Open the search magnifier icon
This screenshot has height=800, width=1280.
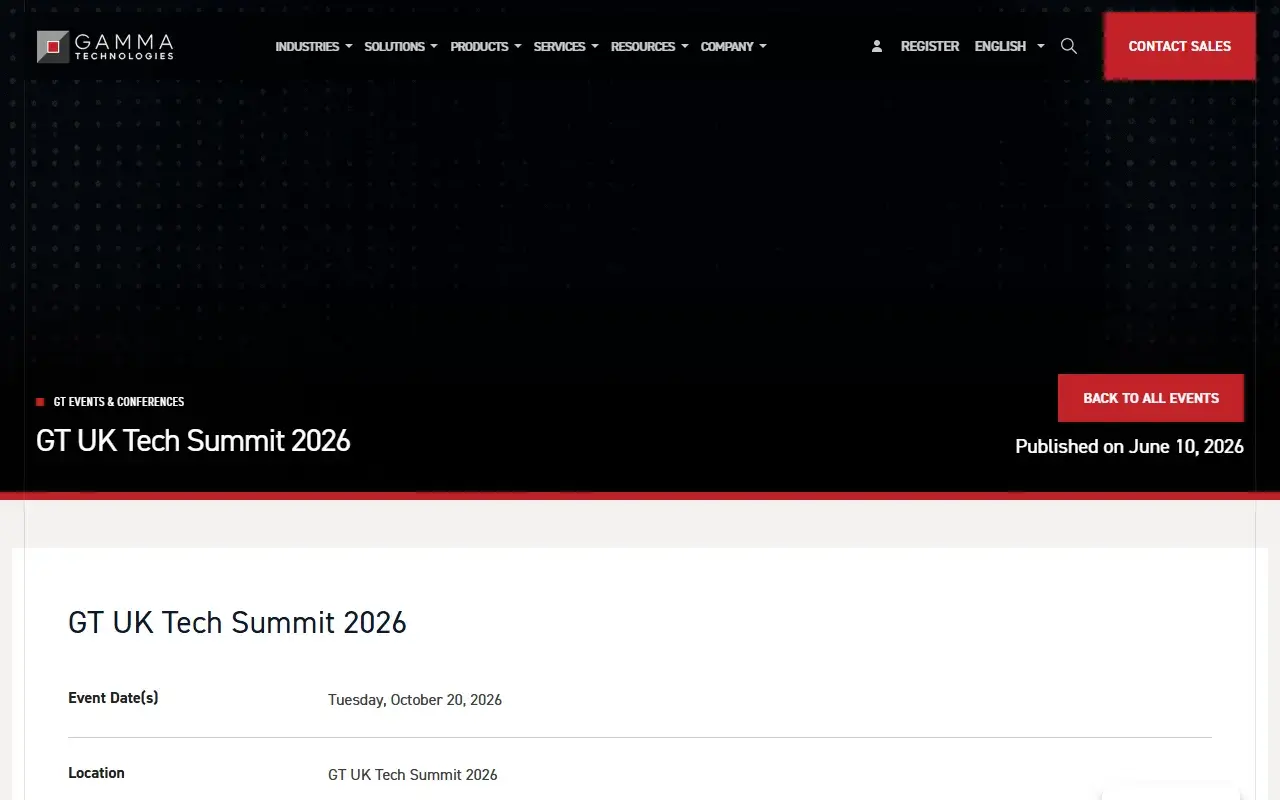click(1069, 46)
